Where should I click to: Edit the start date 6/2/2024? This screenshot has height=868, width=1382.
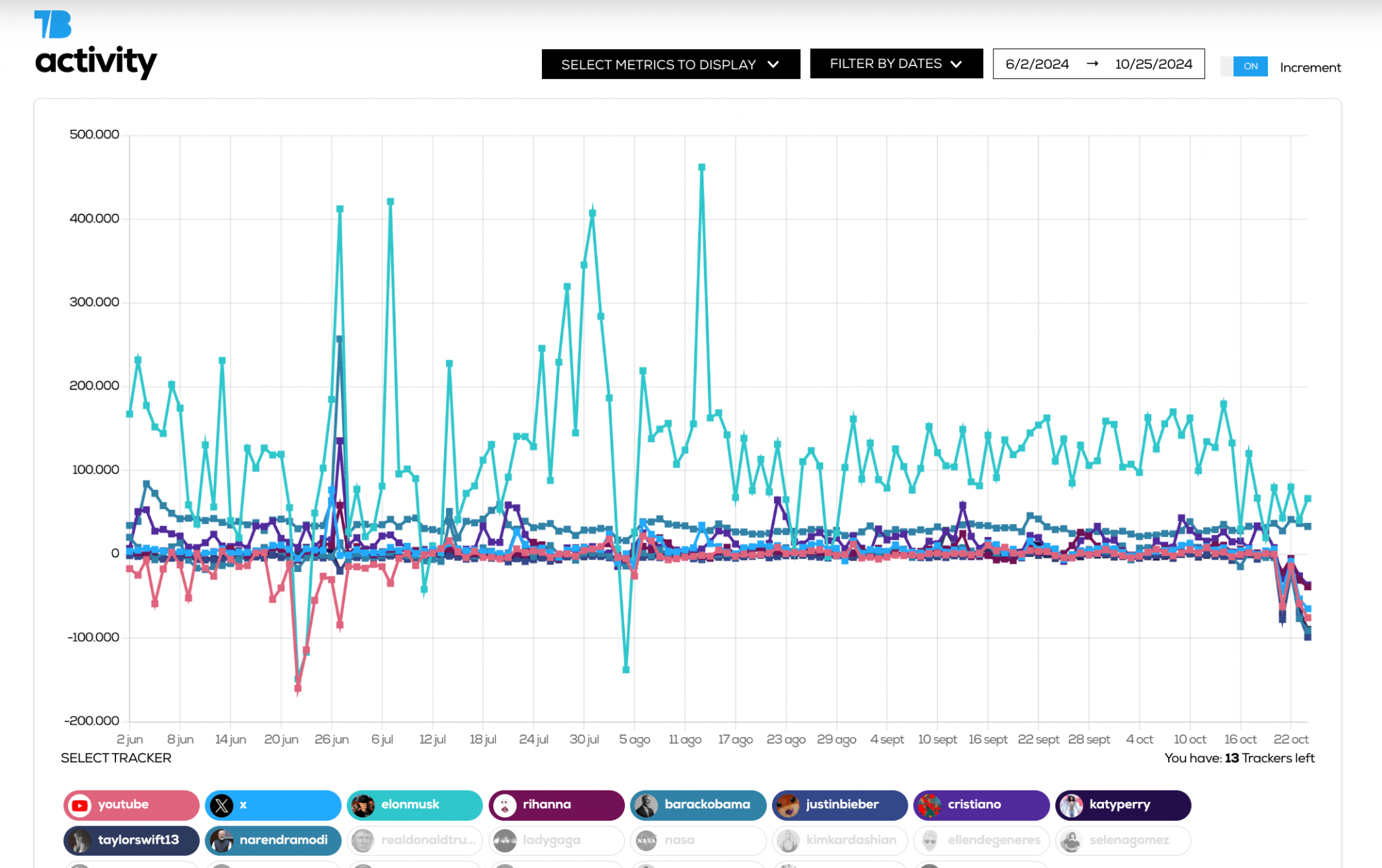(x=1036, y=64)
